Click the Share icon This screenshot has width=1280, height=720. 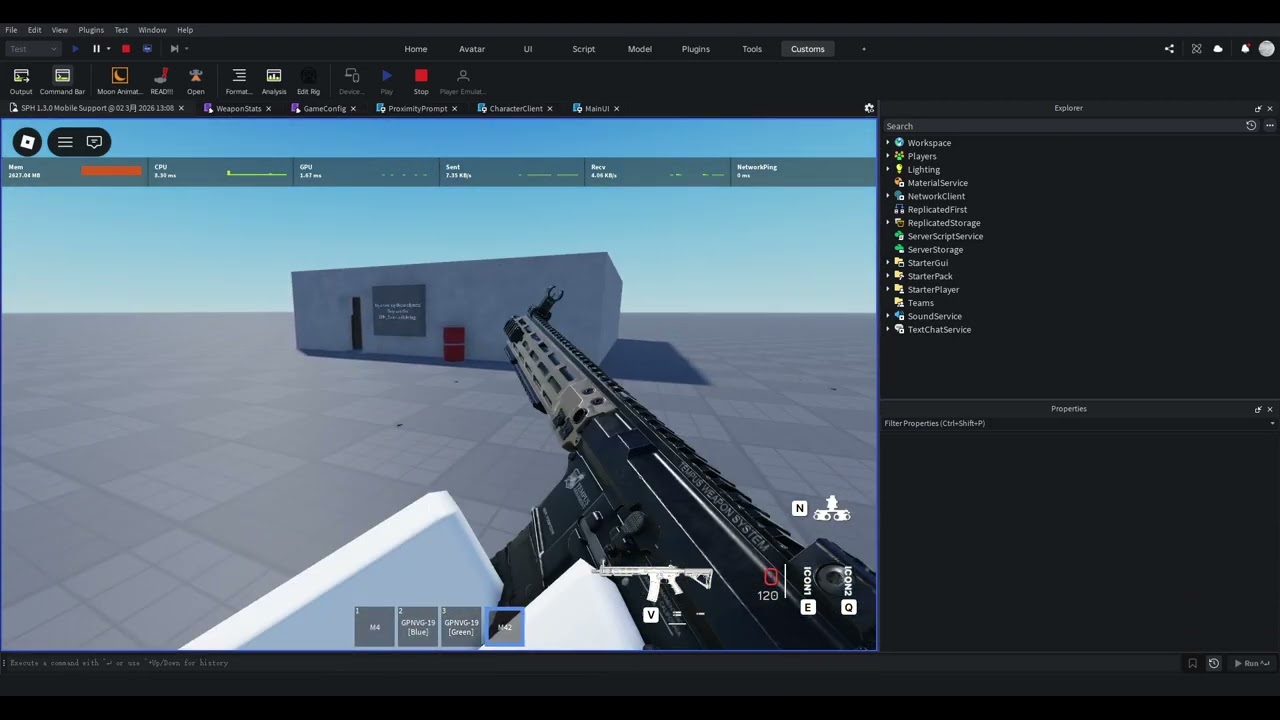click(x=1169, y=49)
